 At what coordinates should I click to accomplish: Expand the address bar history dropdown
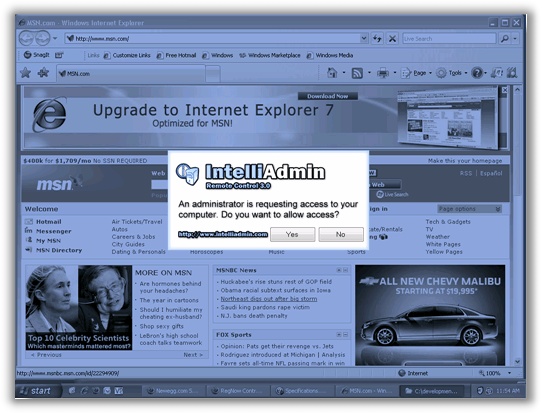tap(364, 38)
